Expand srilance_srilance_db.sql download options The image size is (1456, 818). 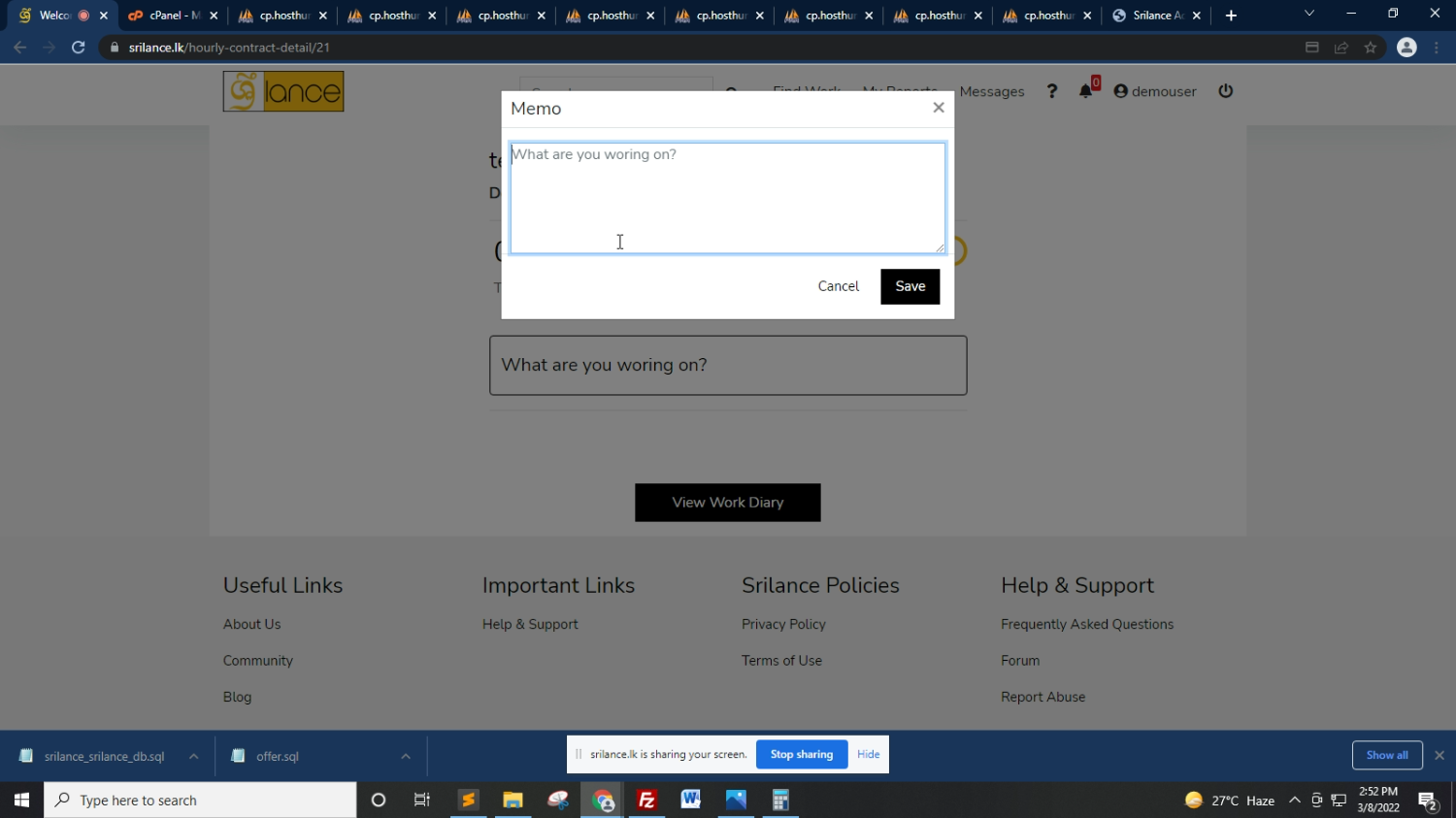click(x=193, y=757)
